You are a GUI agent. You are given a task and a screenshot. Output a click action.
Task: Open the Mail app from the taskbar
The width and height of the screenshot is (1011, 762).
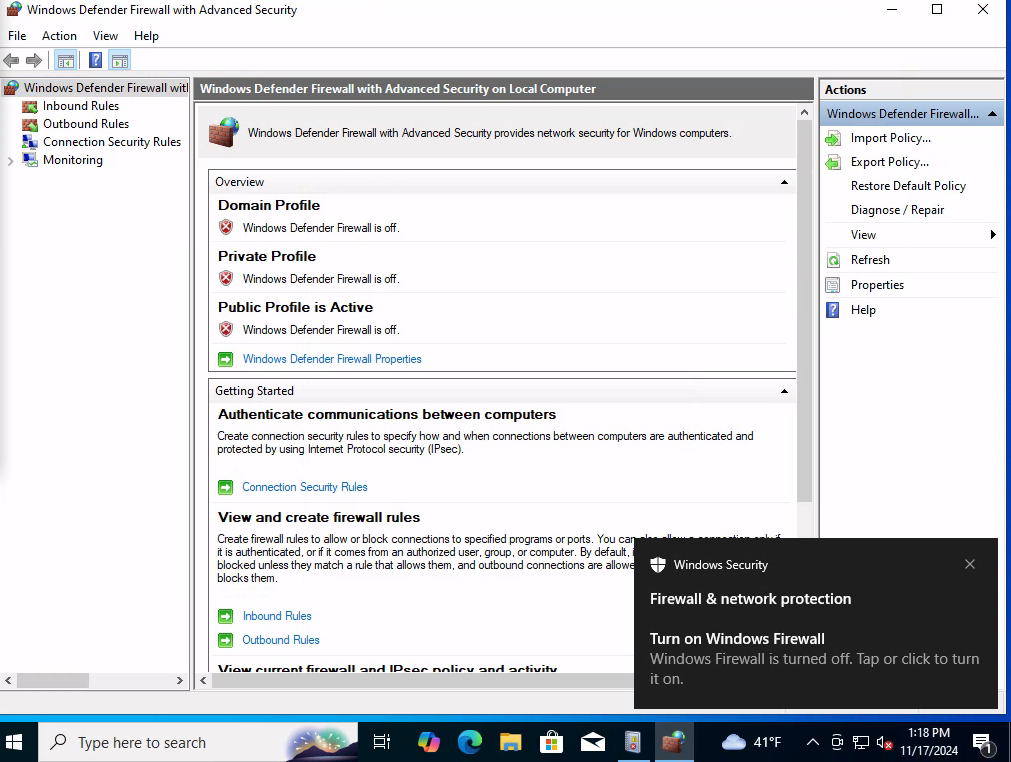pyautogui.click(x=593, y=743)
